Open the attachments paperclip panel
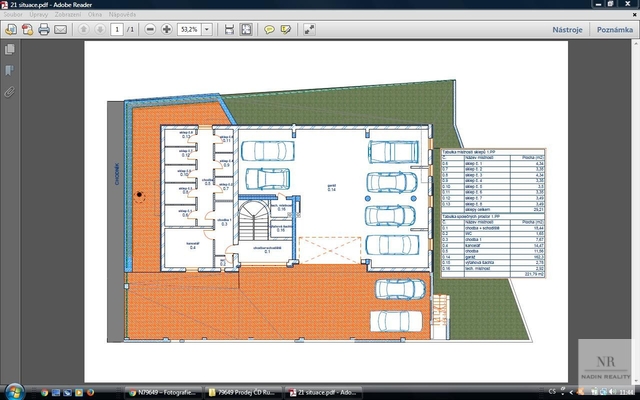 tap(10, 91)
